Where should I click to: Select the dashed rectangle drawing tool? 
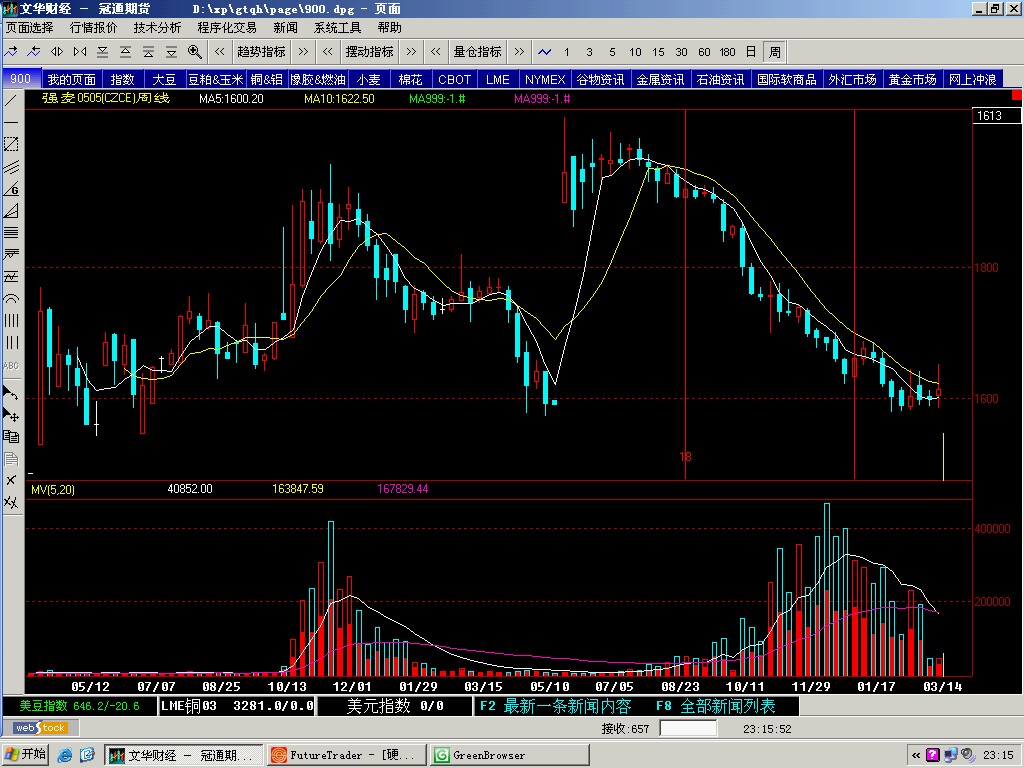click(11, 144)
